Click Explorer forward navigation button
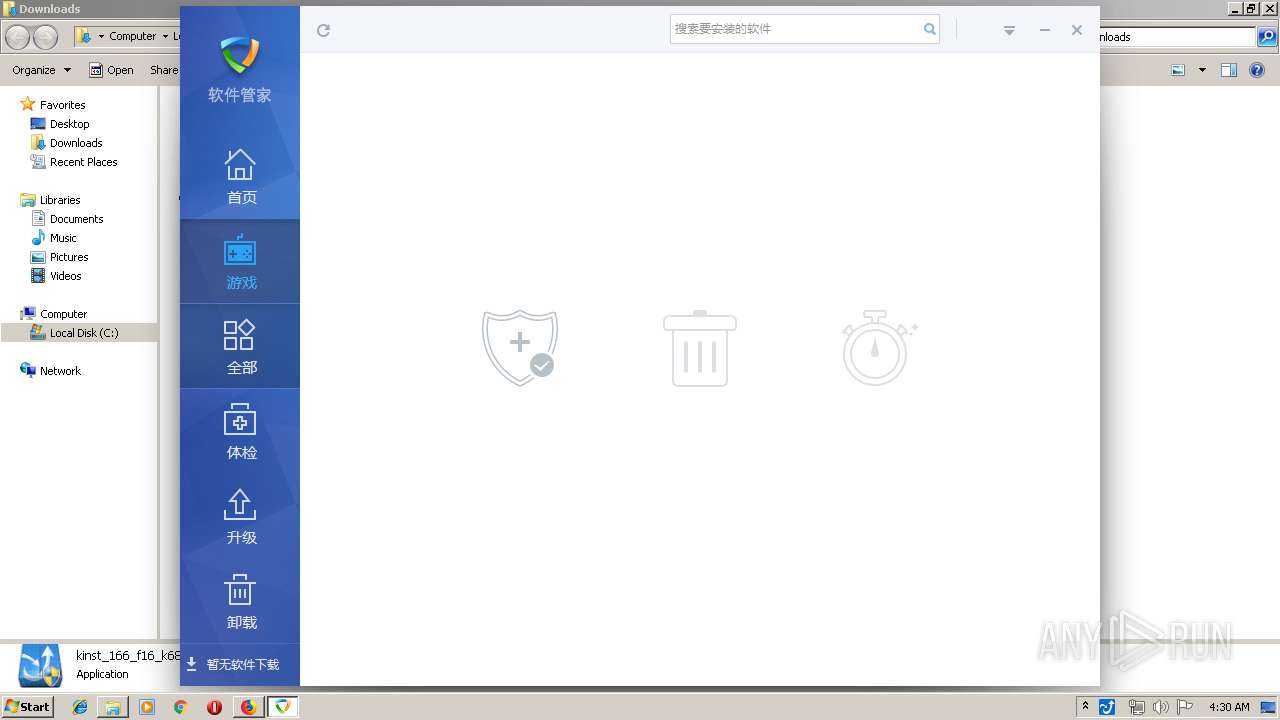The height and width of the screenshot is (720, 1280). [x=46, y=37]
